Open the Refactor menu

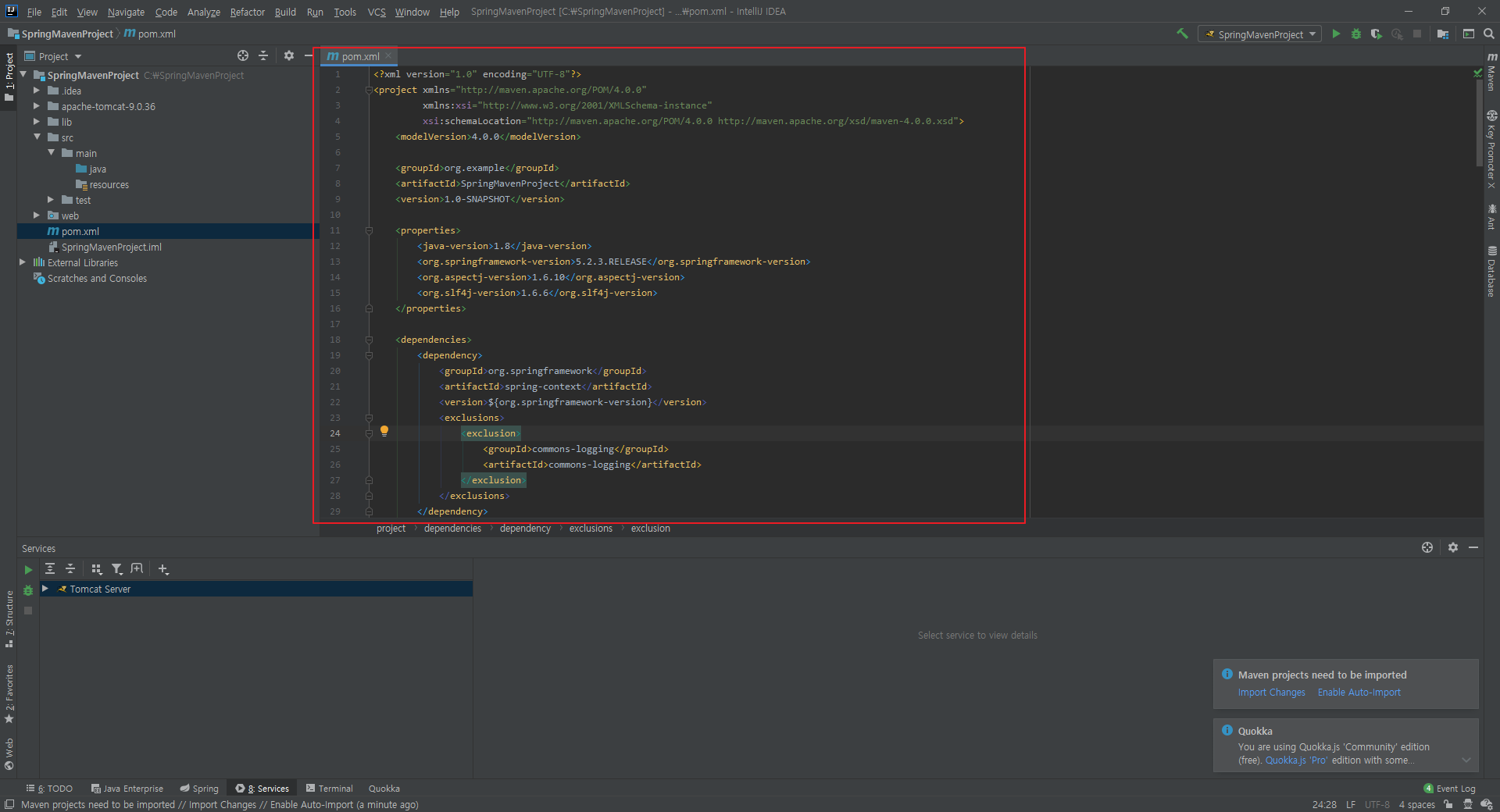coord(247,12)
